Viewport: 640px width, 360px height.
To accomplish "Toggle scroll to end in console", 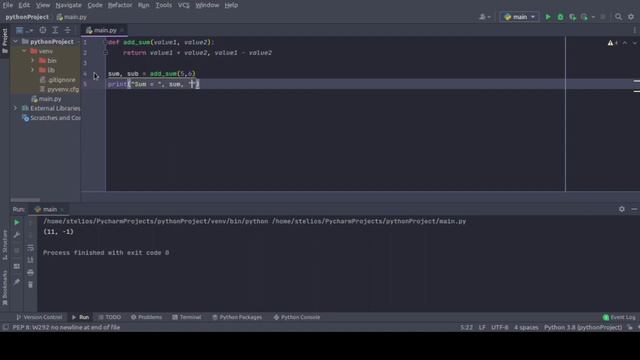I will point(31,260).
